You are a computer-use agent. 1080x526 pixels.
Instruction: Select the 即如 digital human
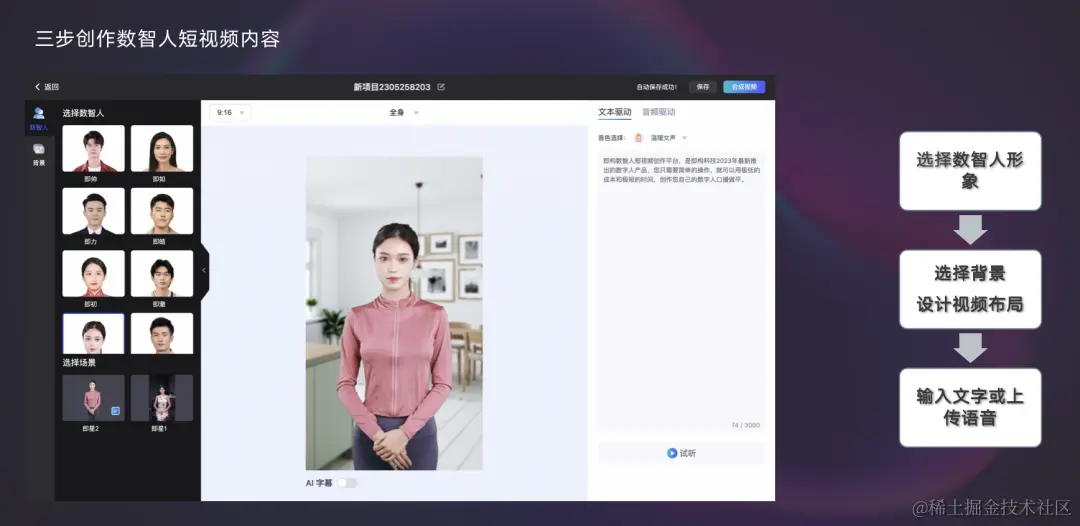[x=162, y=148]
